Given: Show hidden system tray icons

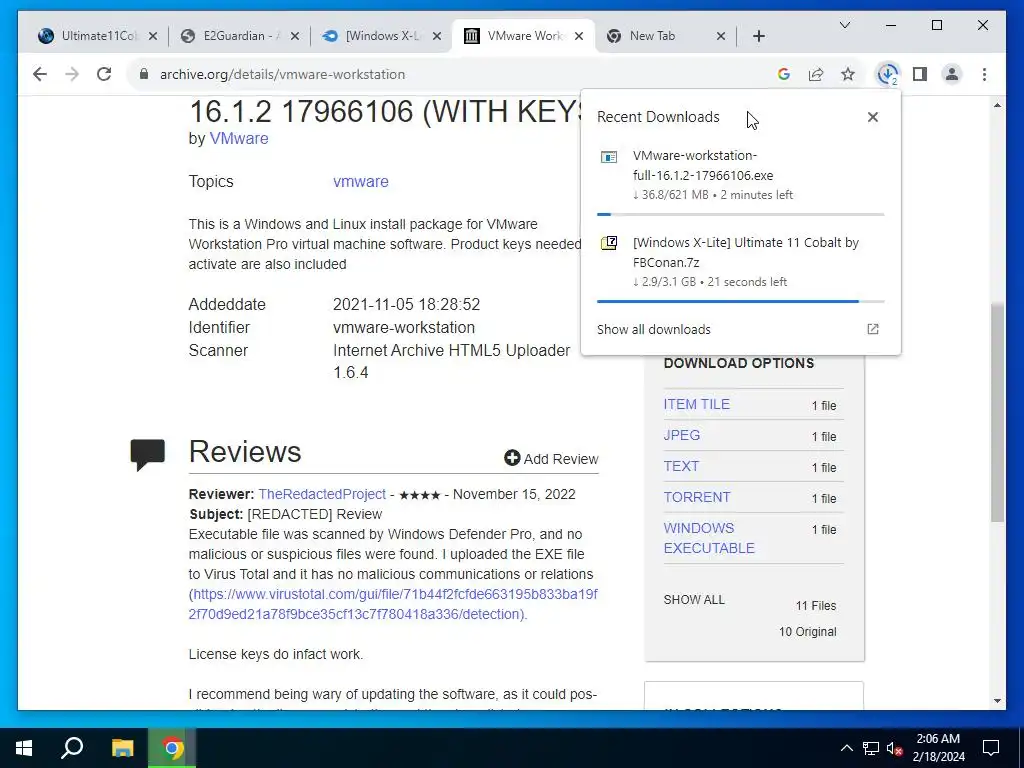Looking at the screenshot, I should (x=846, y=748).
